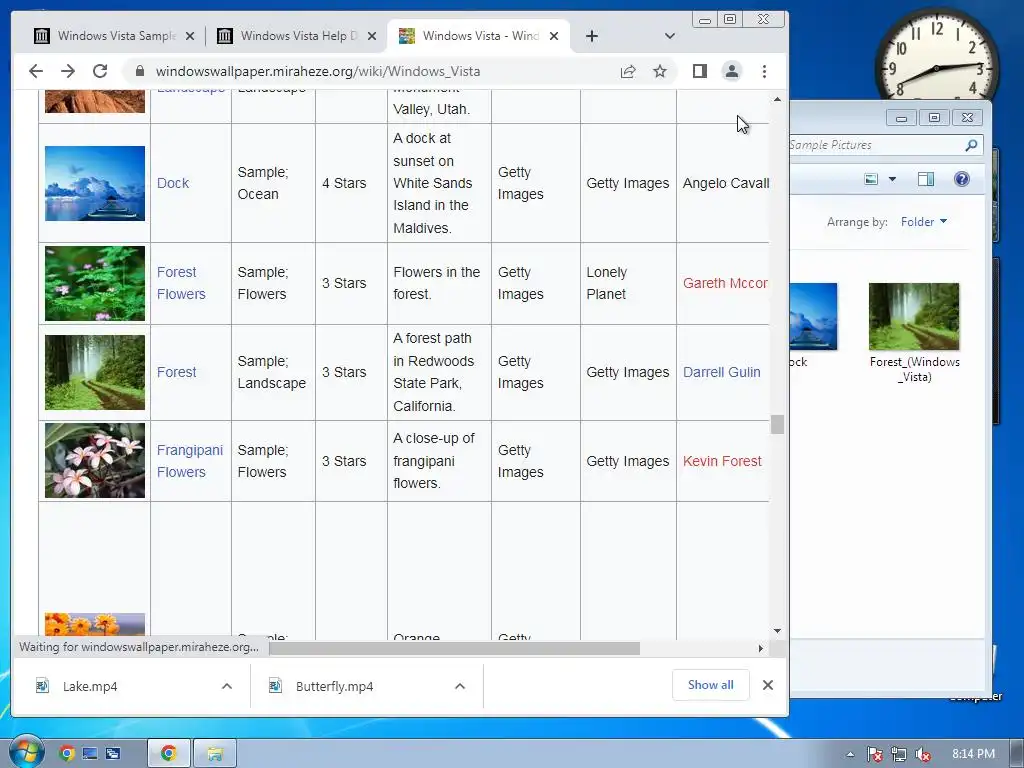This screenshot has width=1024, height=768.
Task: Switch to Windows Vista Help tab
Action: click(297, 36)
